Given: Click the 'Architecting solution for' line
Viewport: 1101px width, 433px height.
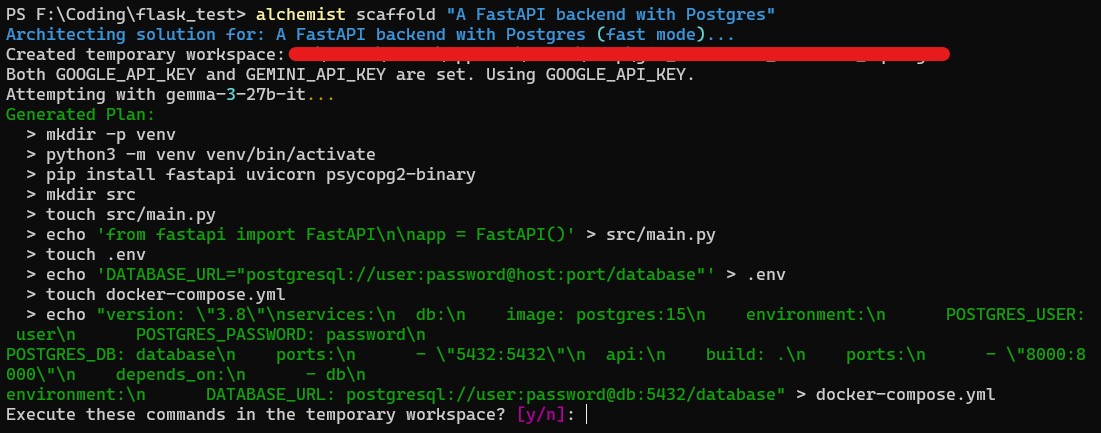Looking at the screenshot, I should click(370, 34).
